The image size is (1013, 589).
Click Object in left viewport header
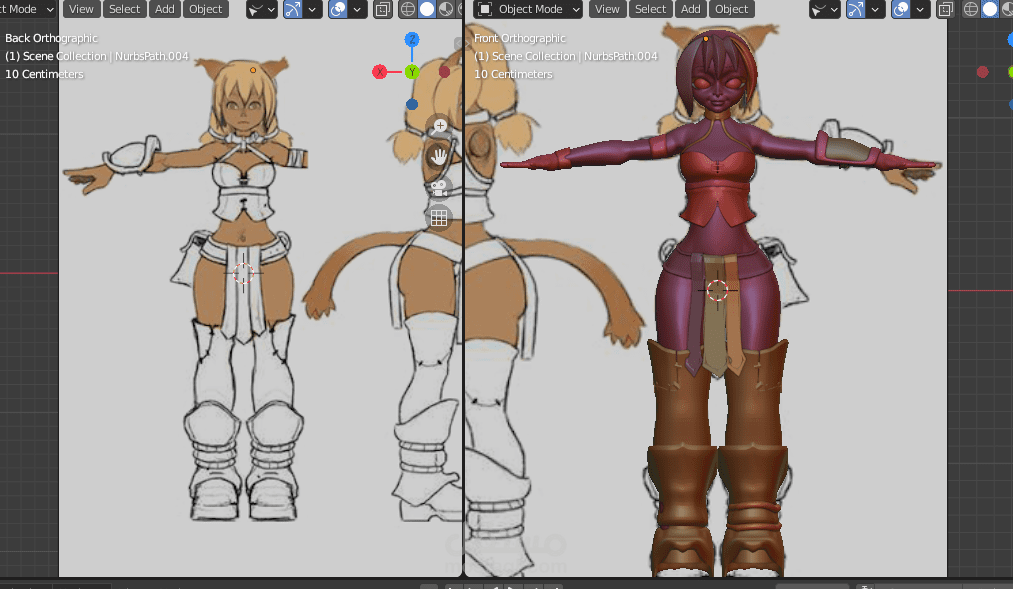point(206,9)
